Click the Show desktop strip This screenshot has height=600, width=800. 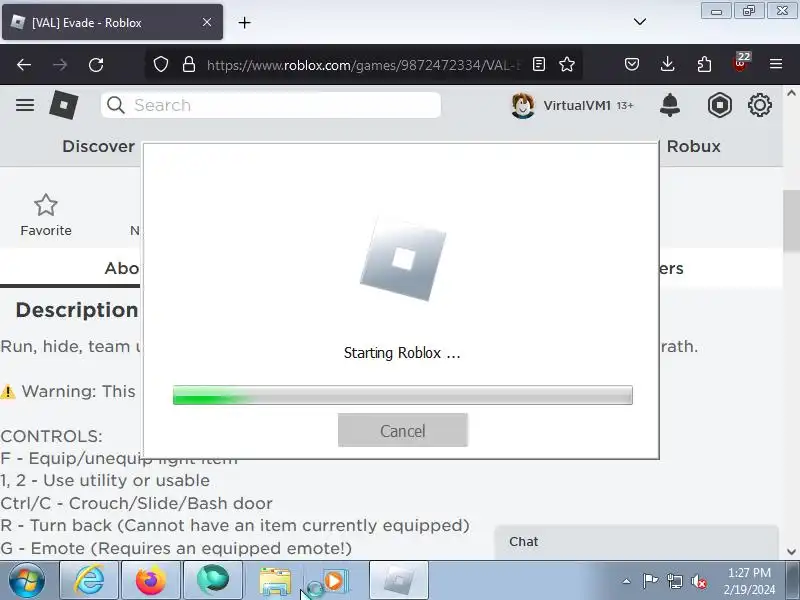[x=793, y=581]
